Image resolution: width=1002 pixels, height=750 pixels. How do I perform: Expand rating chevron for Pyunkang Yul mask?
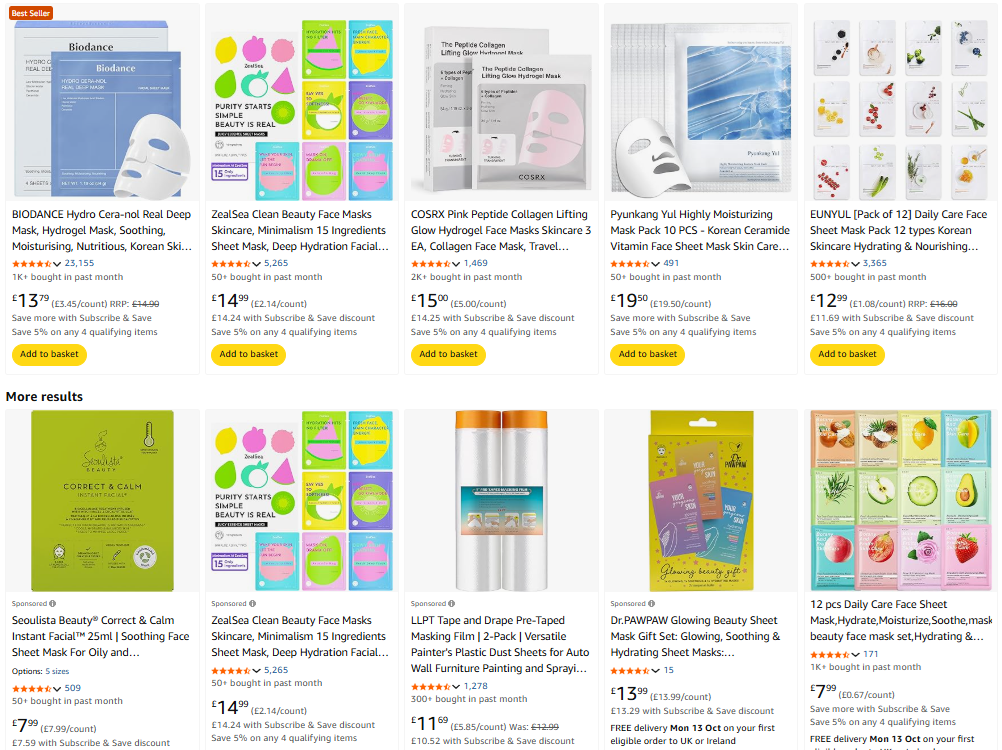point(655,264)
